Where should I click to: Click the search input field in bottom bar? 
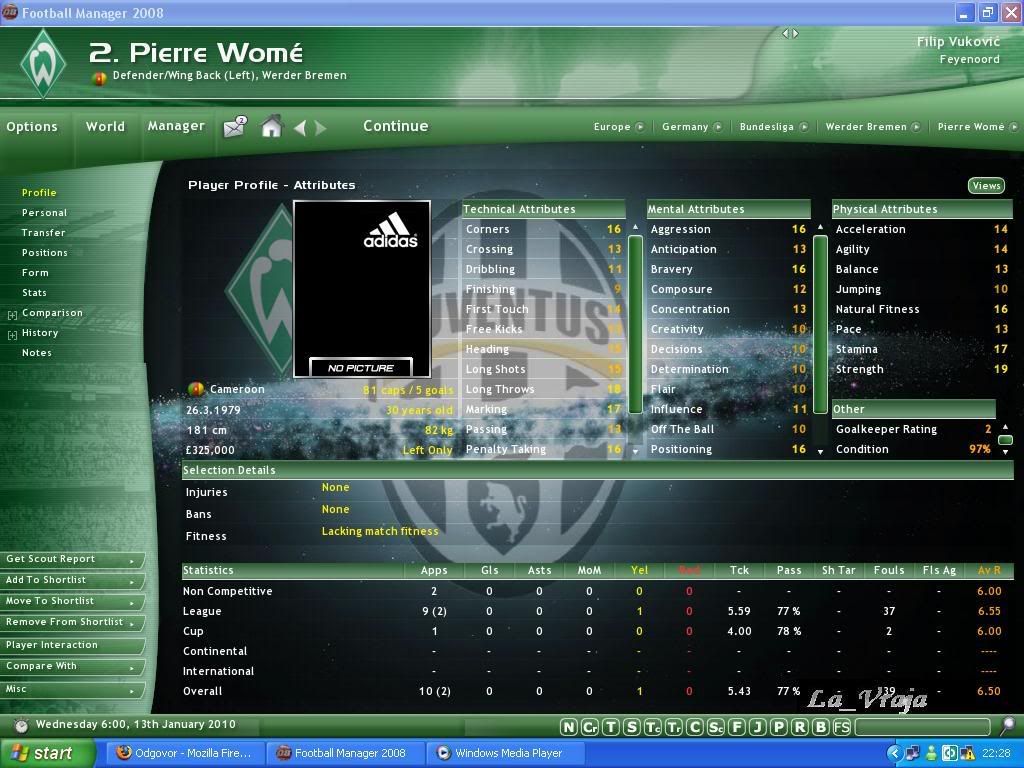(923, 727)
